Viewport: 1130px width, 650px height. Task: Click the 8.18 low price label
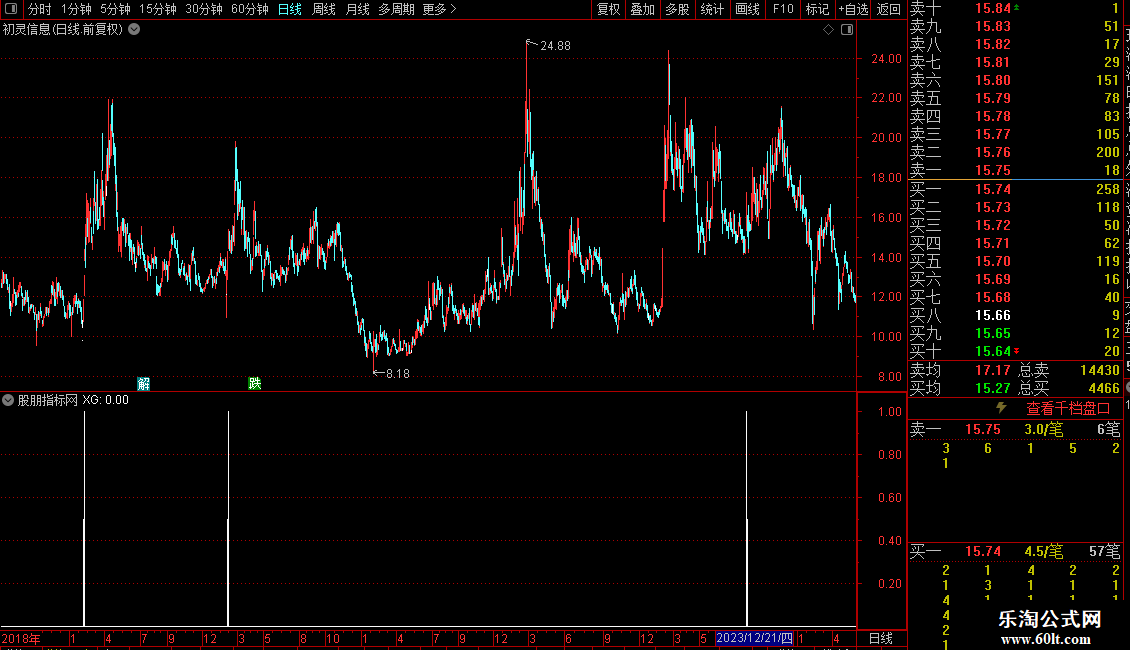pyautogui.click(x=397, y=373)
